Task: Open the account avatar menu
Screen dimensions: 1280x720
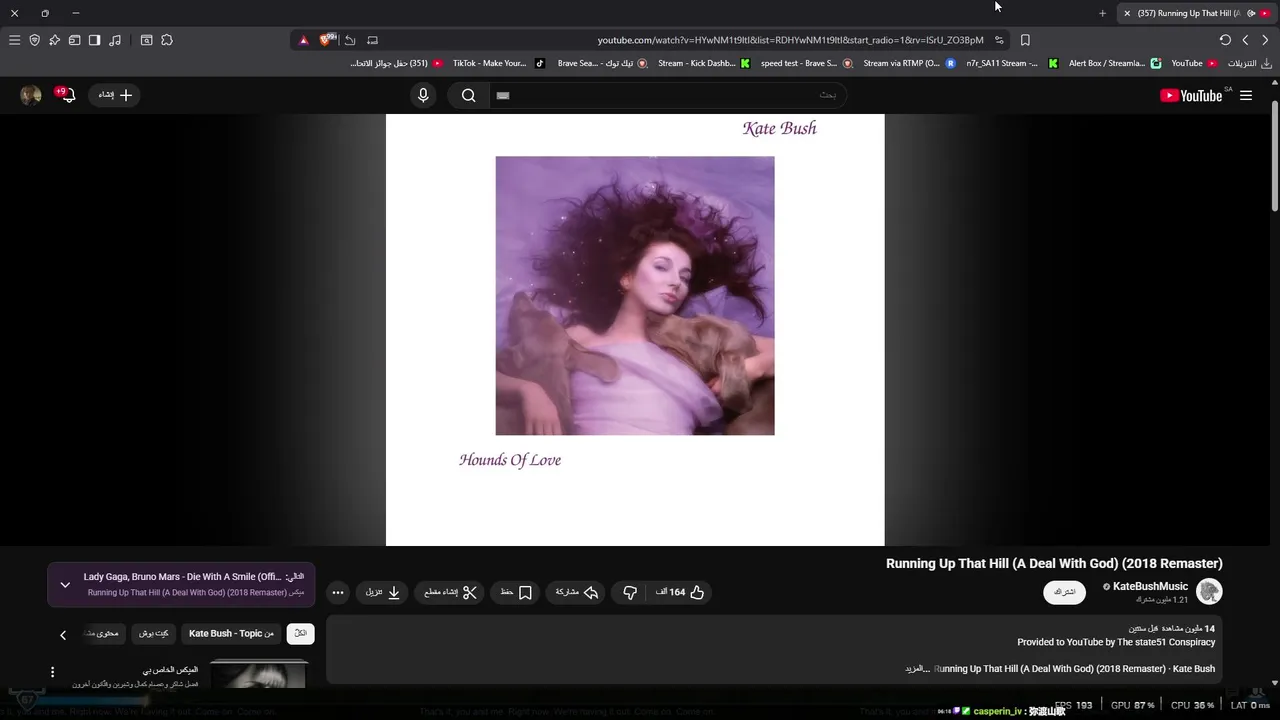Action: point(31,95)
